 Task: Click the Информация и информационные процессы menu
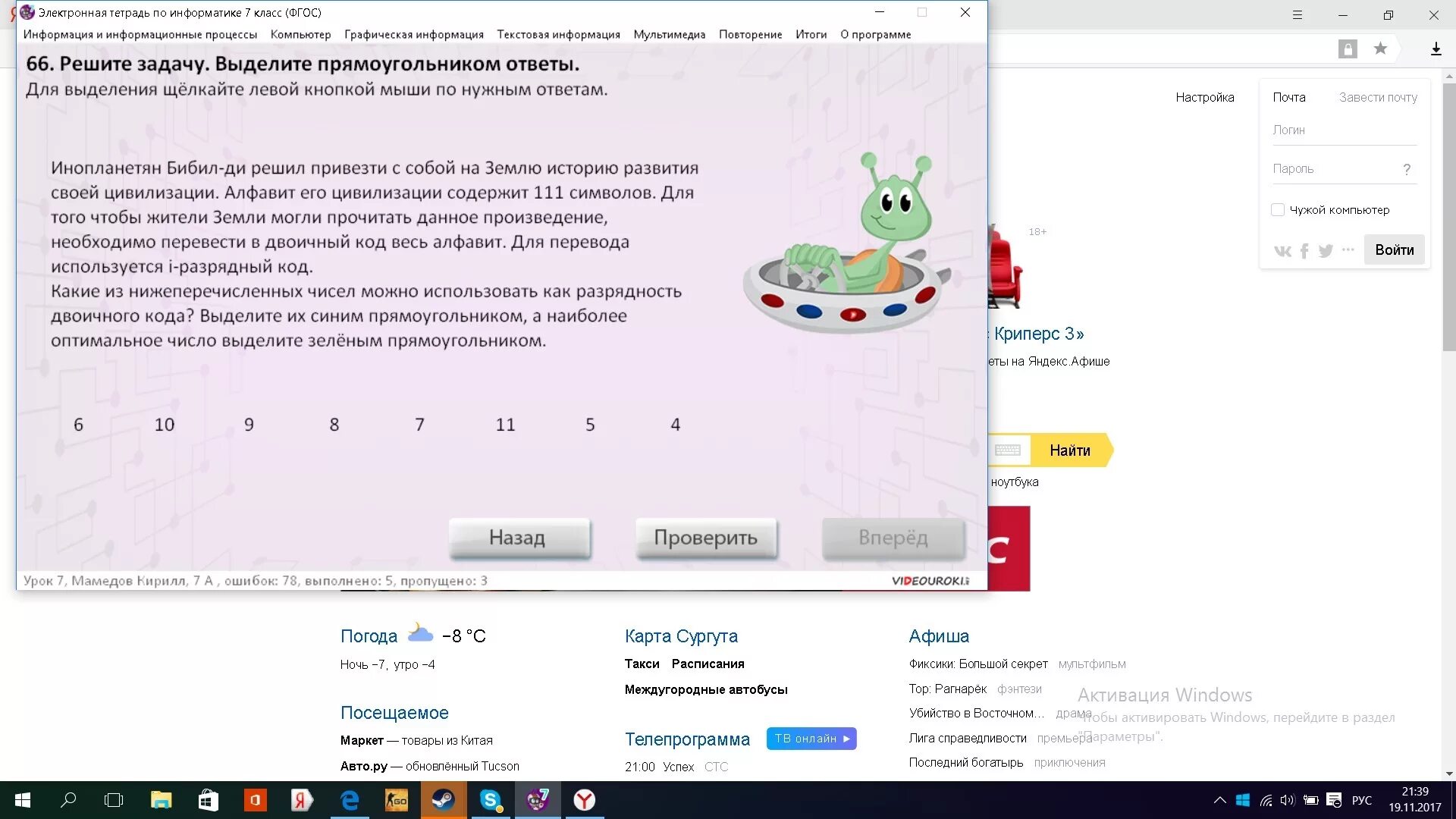pos(140,34)
